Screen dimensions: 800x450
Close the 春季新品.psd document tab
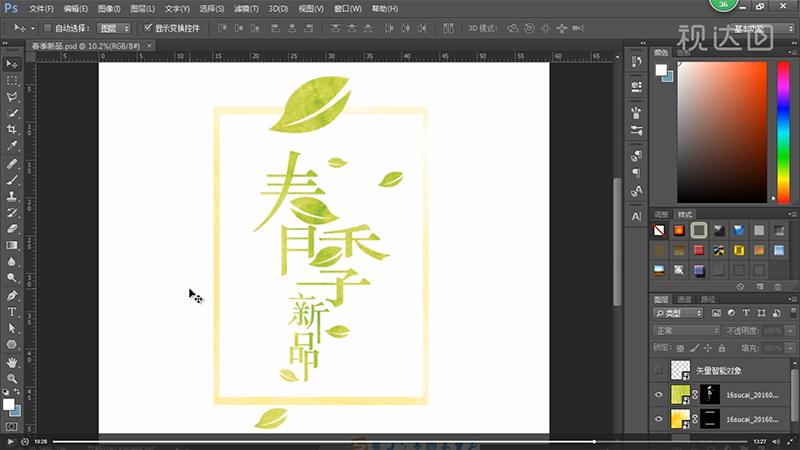(149, 45)
